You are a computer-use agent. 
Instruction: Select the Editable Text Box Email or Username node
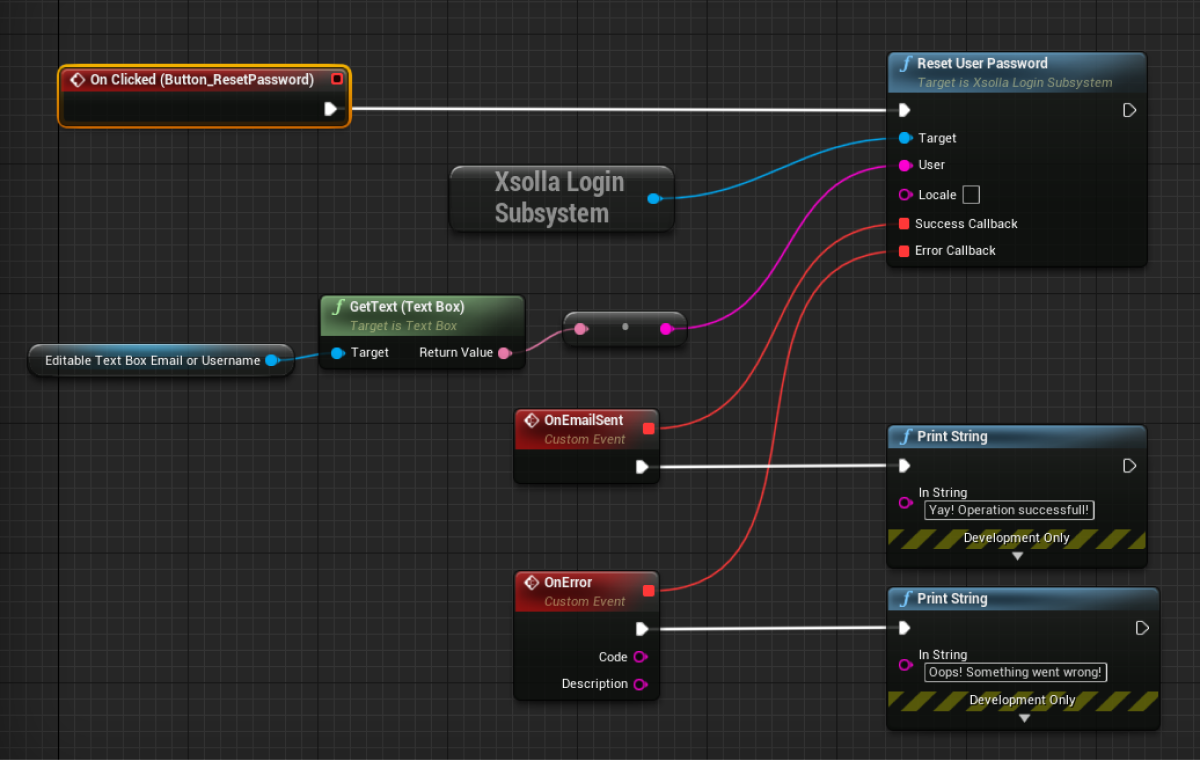pos(152,360)
